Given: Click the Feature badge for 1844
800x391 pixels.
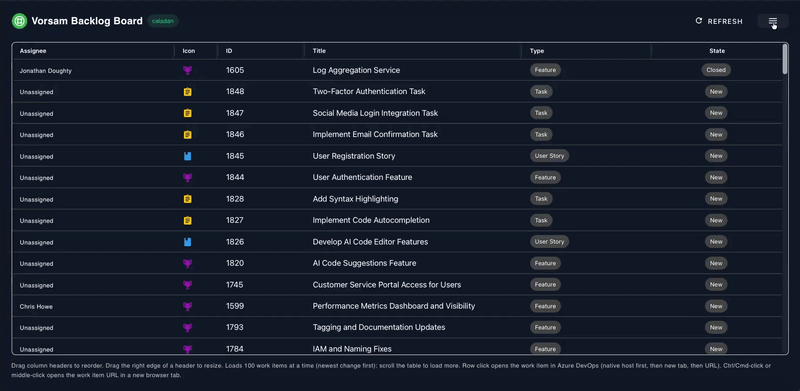Looking at the screenshot, I should (545, 178).
